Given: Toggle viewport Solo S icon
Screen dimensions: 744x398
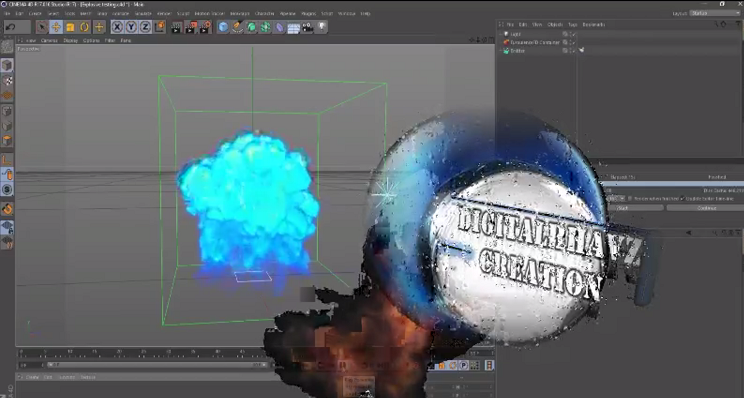Looking at the screenshot, I should pyautogui.click(x=7, y=190).
